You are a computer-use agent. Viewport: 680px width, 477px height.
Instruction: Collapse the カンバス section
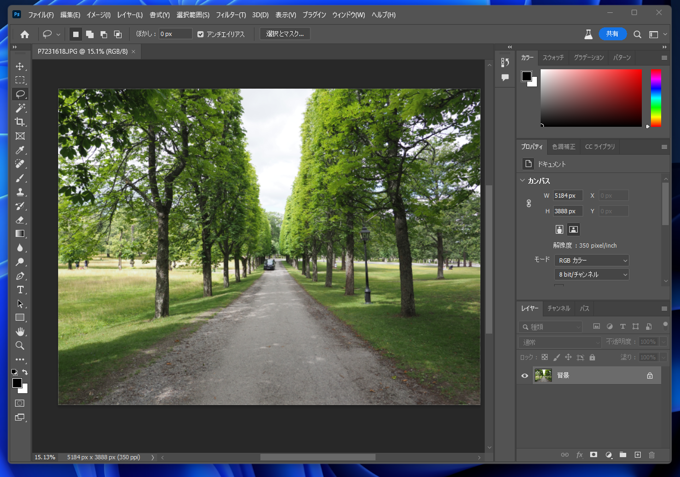tap(522, 181)
